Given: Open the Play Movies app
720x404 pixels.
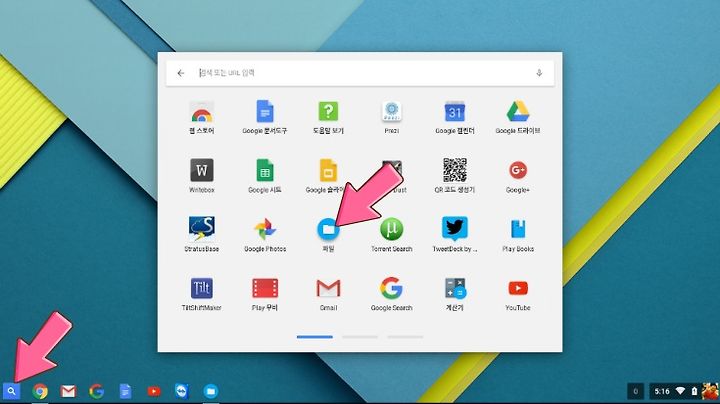Looking at the screenshot, I should click(x=265, y=288).
